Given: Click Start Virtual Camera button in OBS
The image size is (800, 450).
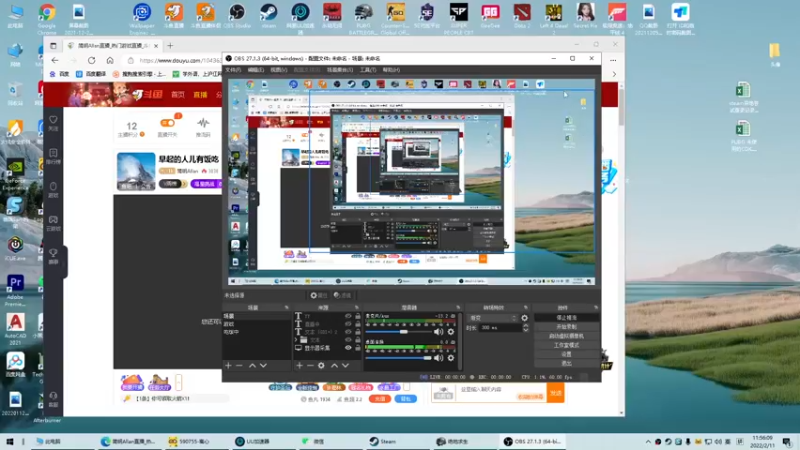Looking at the screenshot, I should point(566,336).
